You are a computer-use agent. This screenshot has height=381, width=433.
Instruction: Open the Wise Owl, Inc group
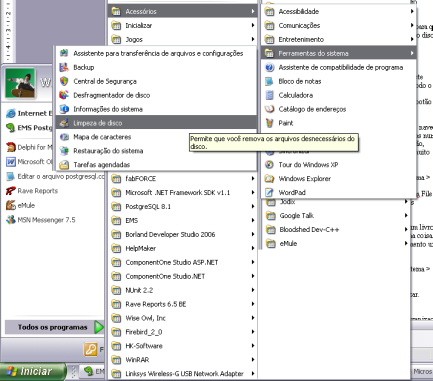183,318
